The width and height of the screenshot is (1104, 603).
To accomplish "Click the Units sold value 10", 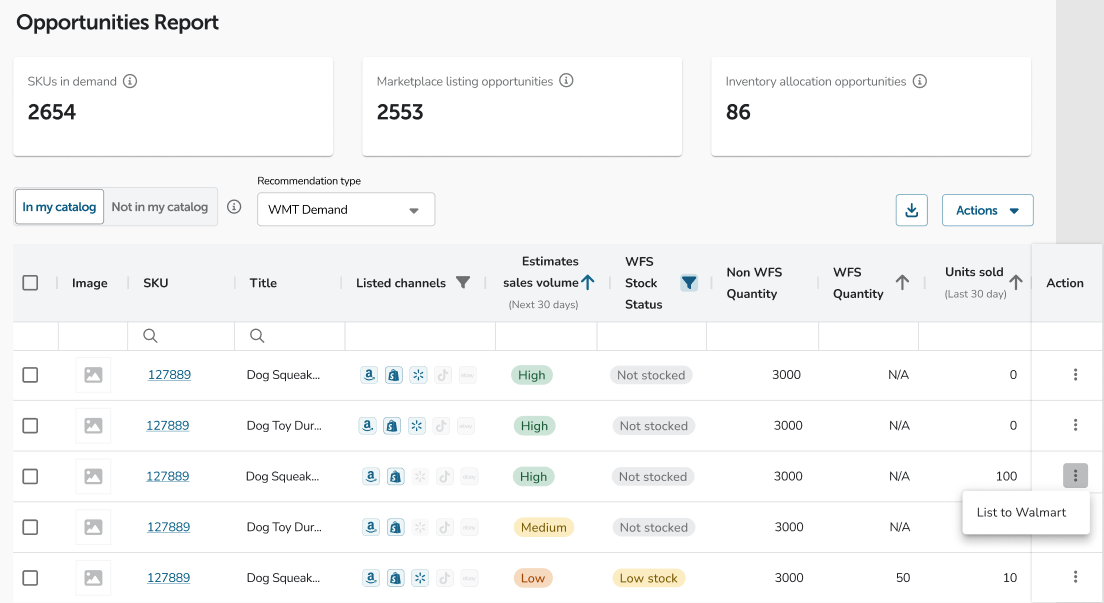I will (x=1010, y=578).
